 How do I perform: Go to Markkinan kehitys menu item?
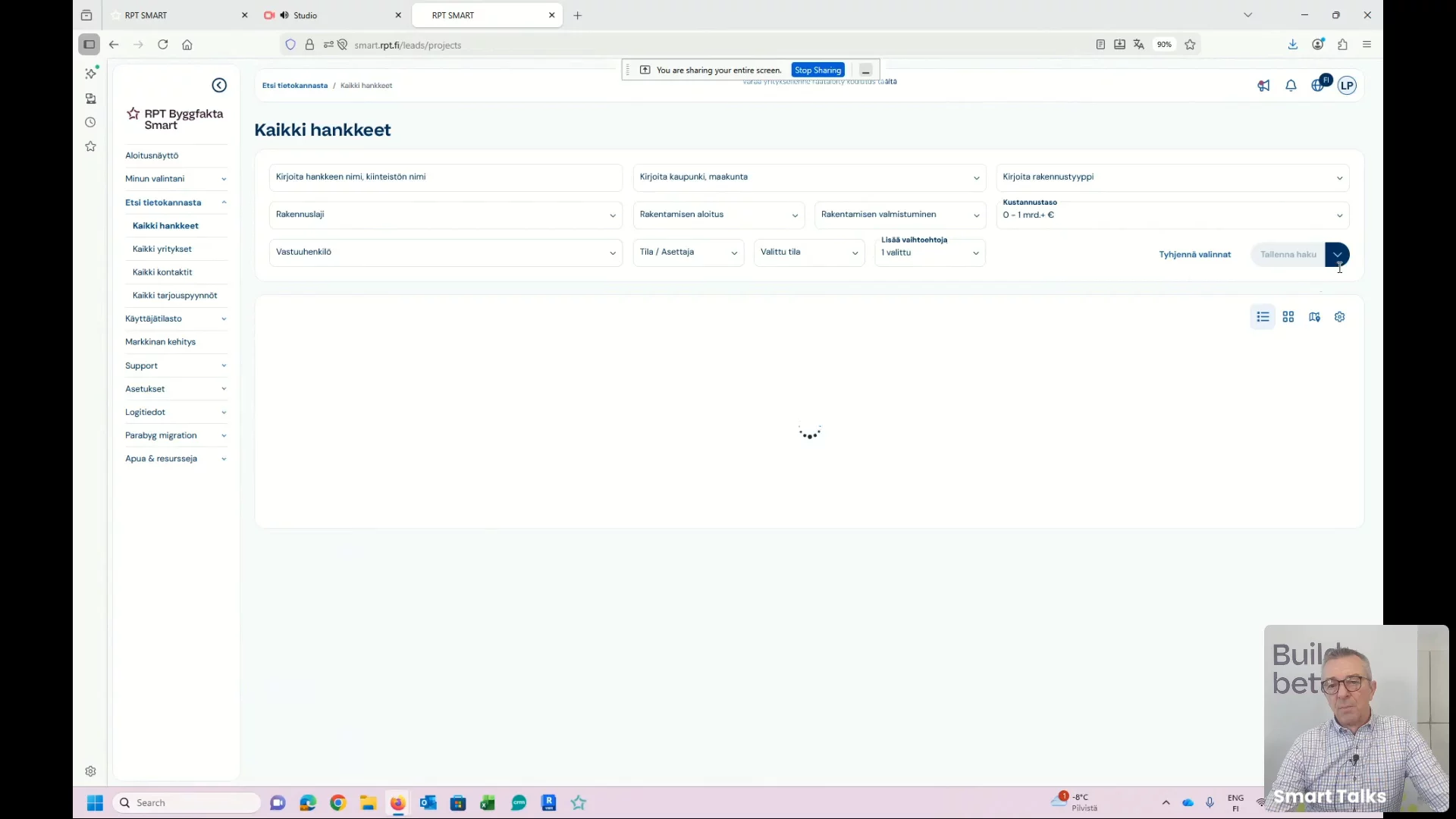(161, 342)
